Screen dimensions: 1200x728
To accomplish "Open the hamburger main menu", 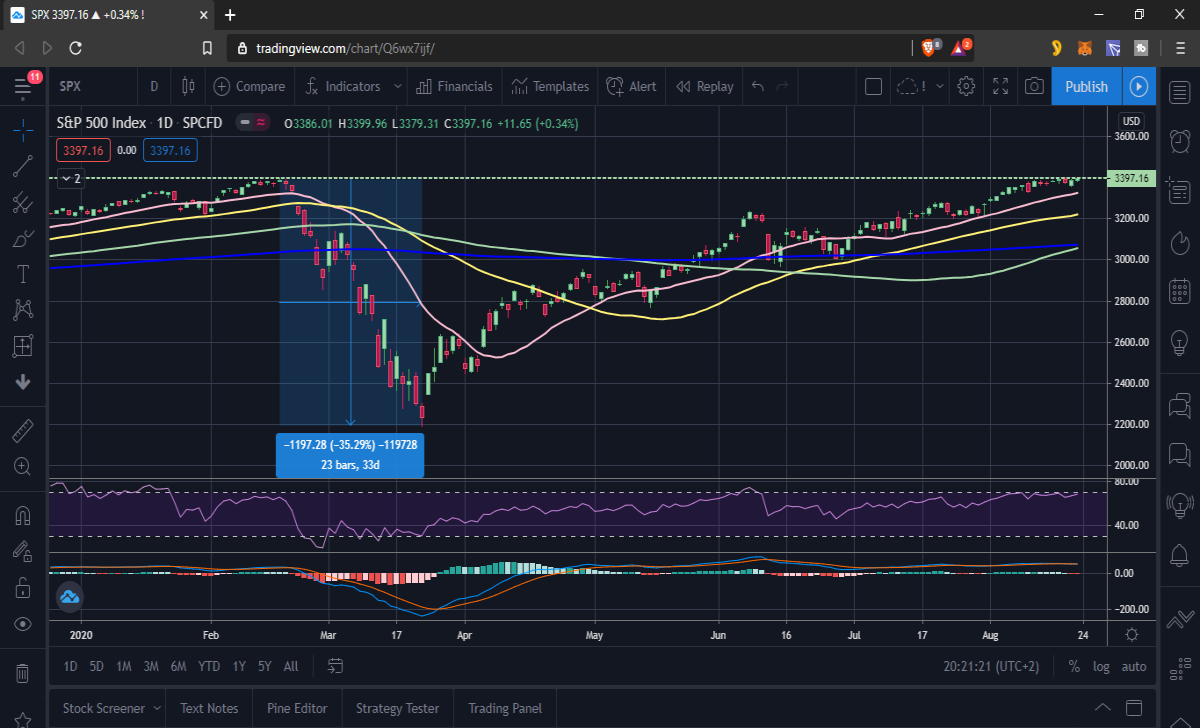I will (23, 87).
